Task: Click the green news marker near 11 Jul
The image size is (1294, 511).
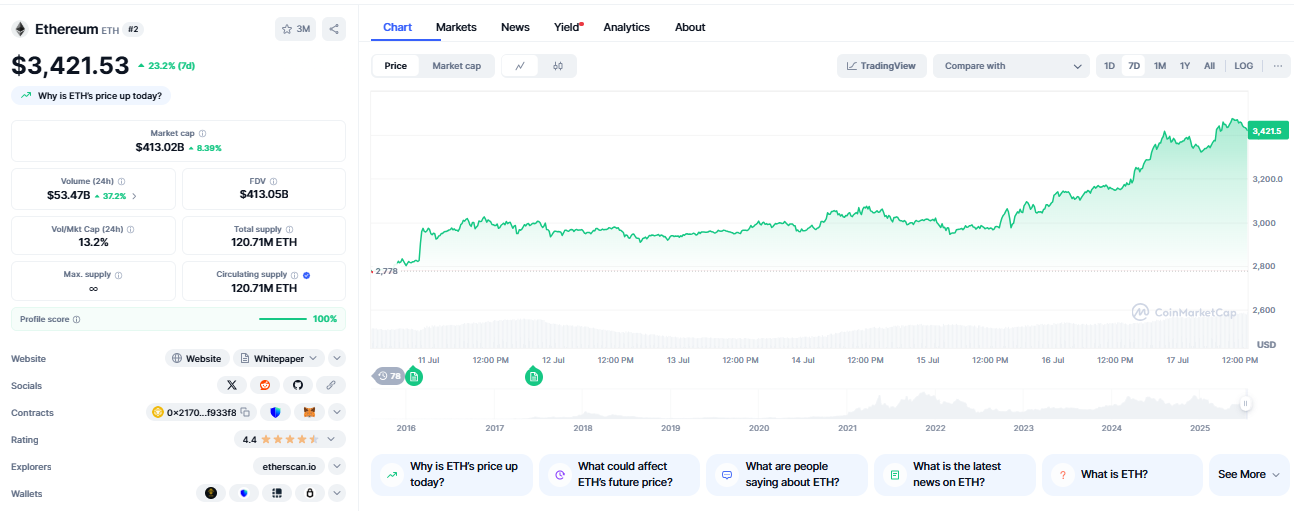Action: 414,376
